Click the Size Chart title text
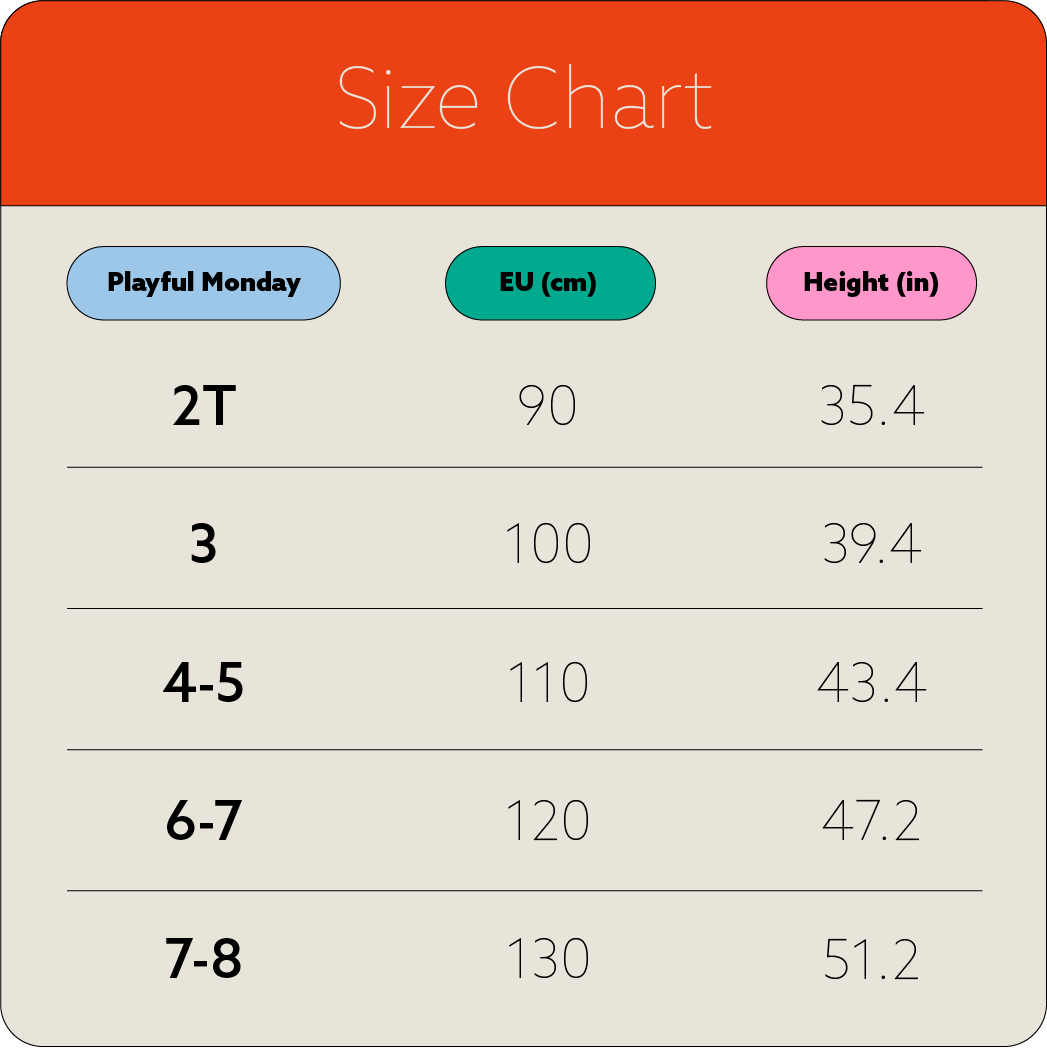 (x=524, y=99)
